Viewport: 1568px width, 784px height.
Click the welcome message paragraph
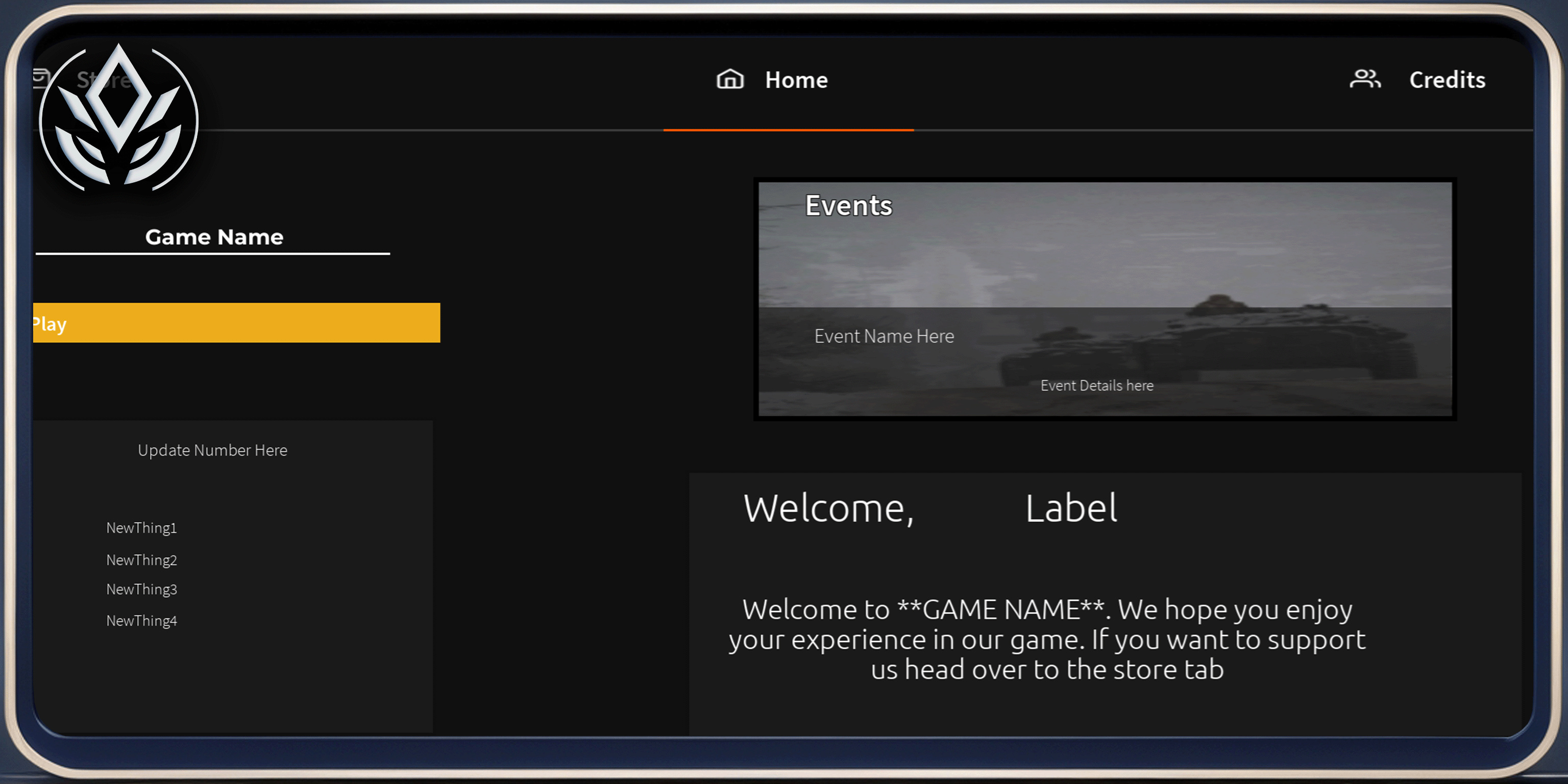pyautogui.click(x=1047, y=639)
